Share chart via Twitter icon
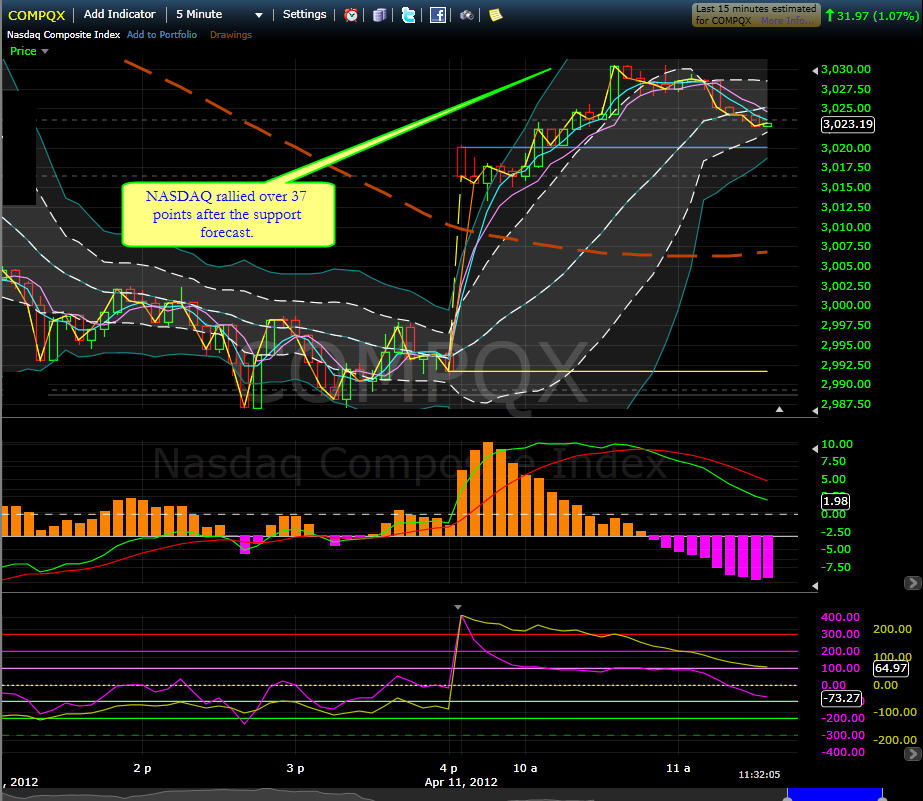Screen dimensions: 923x801 (x=408, y=15)
